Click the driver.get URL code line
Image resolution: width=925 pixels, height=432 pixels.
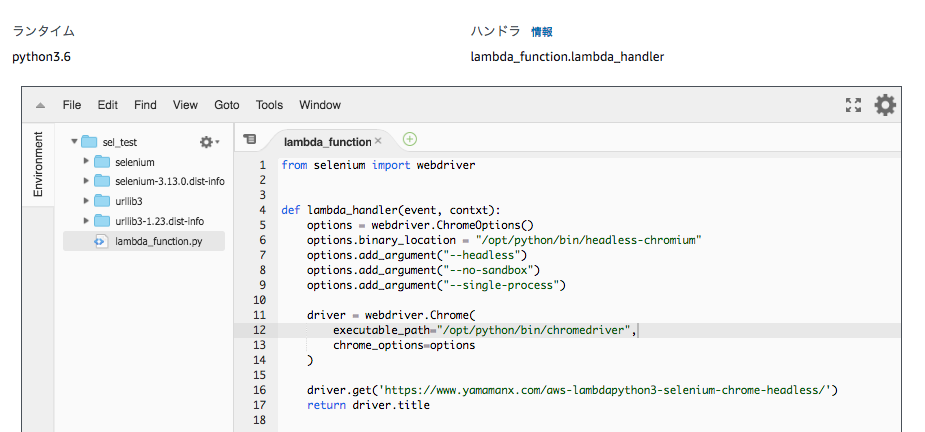point(572,390)
